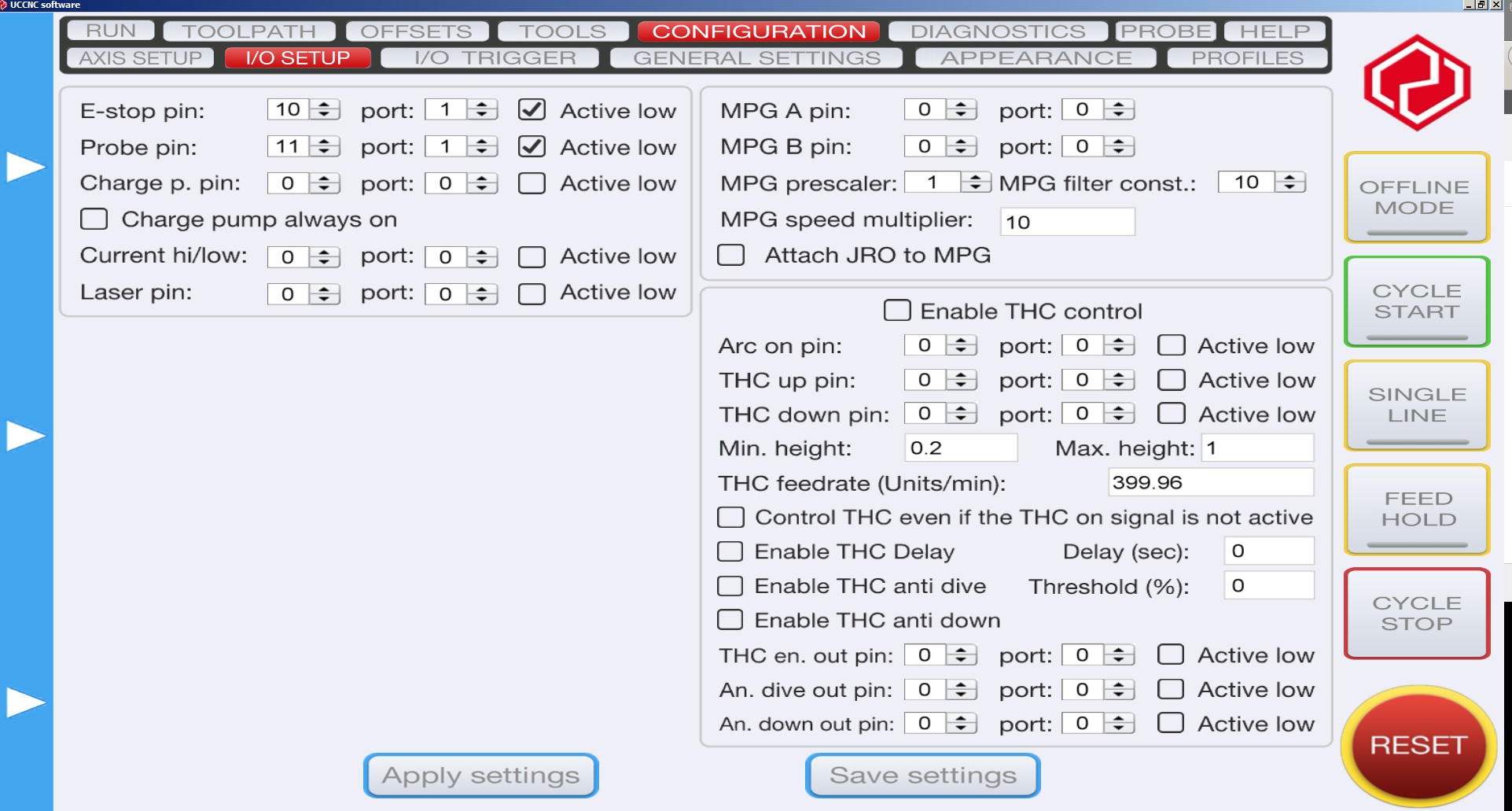Click Apply settings button
This screenshot has height=811, width=1512.
click(x=480, y=776)
